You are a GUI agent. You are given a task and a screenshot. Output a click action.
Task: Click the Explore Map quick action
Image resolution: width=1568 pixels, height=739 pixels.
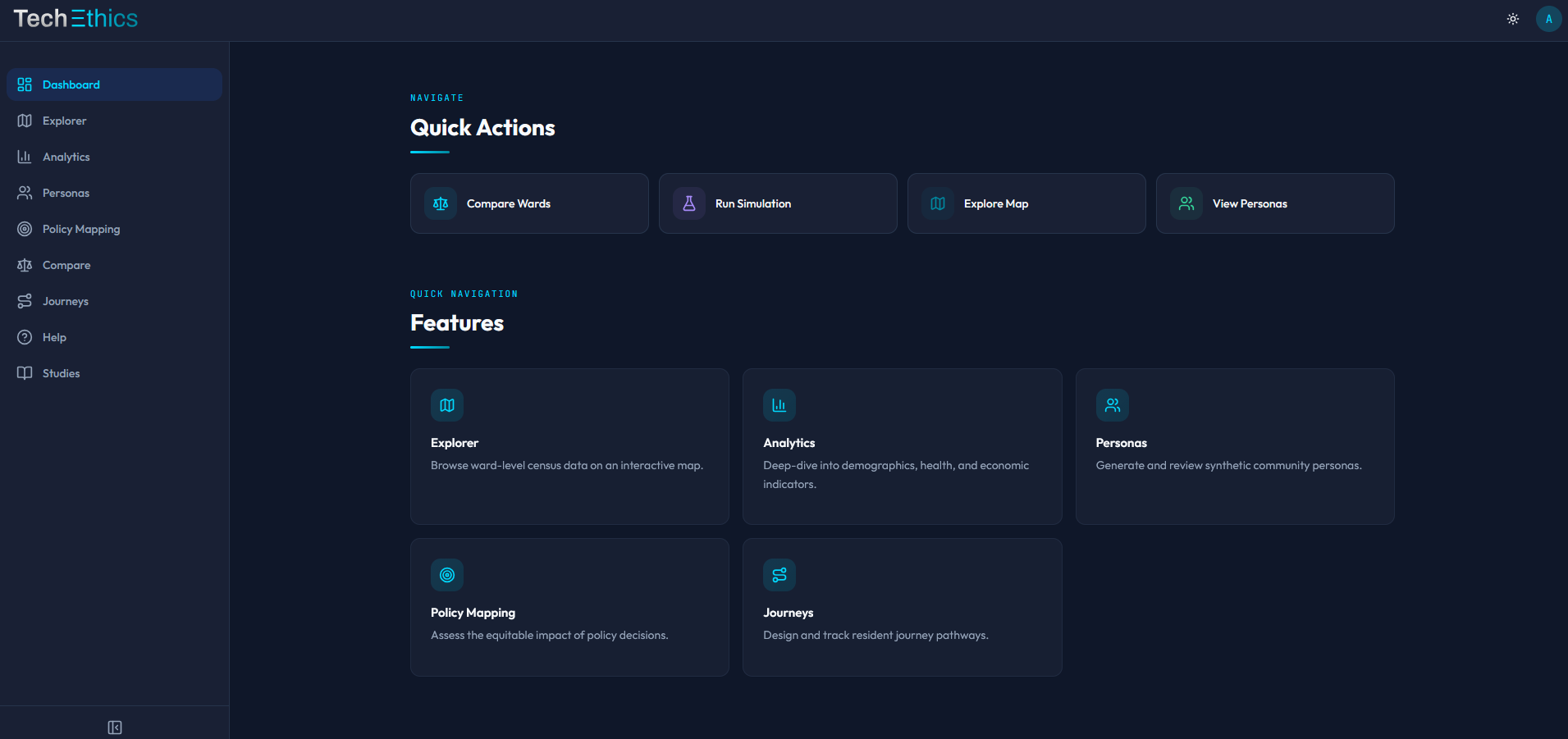coord(1026,203)
